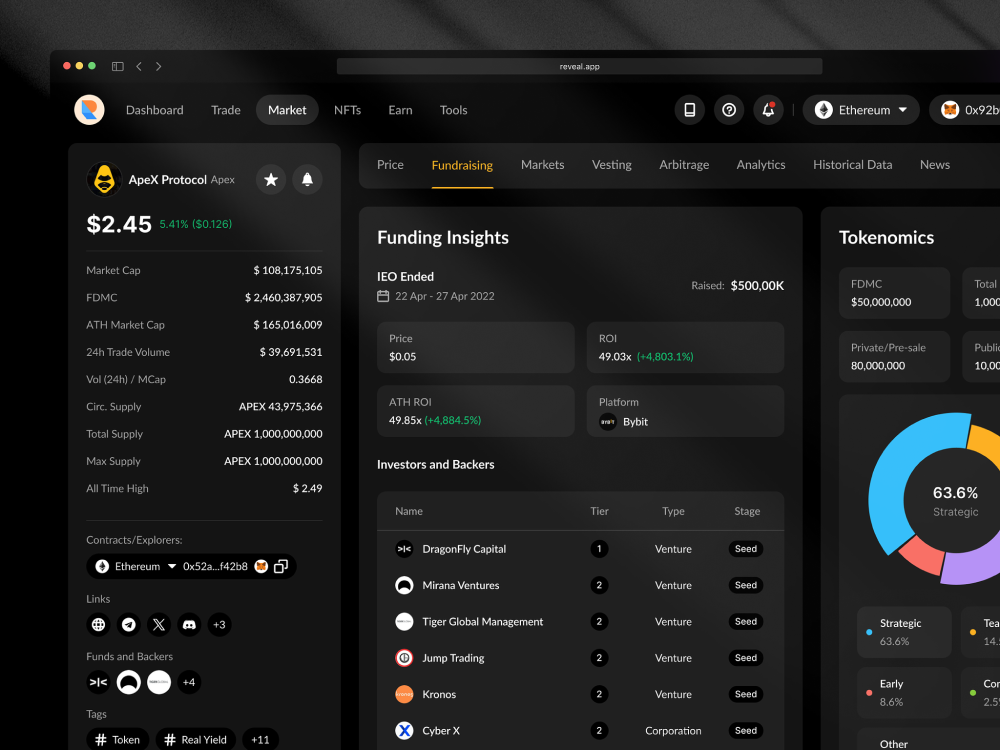Click the ApeX Protocol token logo
This screenshot has height=750, width=1000.
(x=104, y=180)
